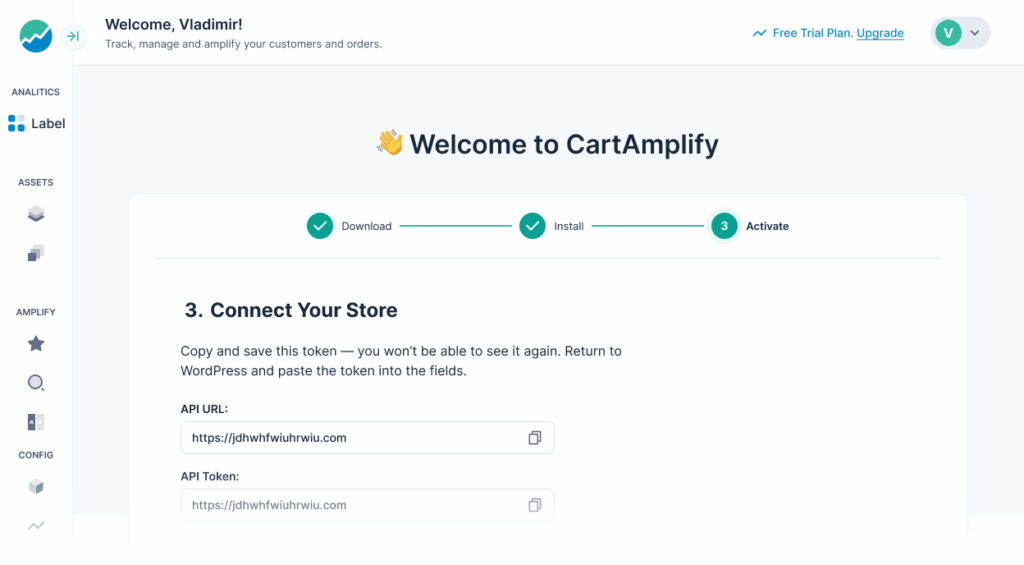This screenshot has width=1024, height=565.
Task: Expand the sidebar with the arrow button
Action: coord(72,37)
